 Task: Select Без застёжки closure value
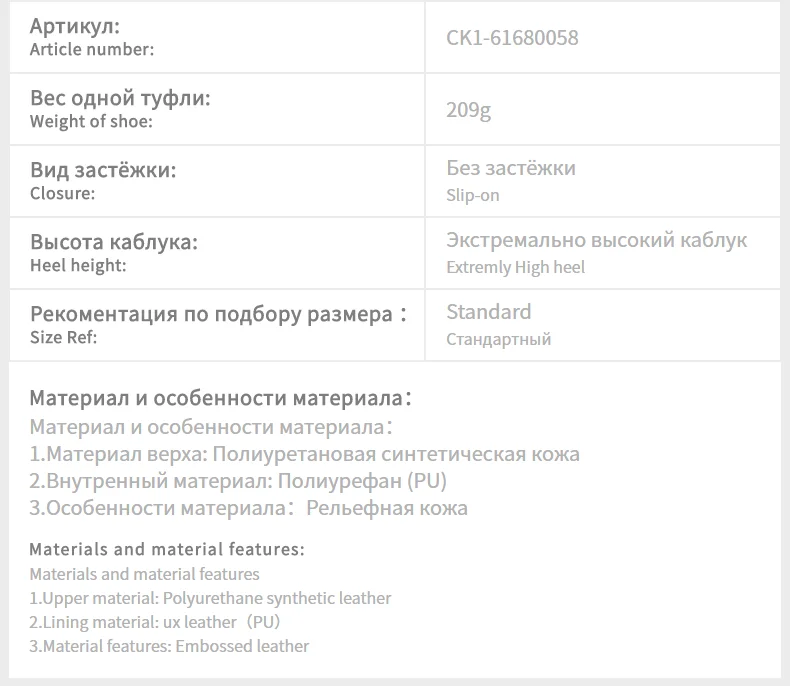510,168
